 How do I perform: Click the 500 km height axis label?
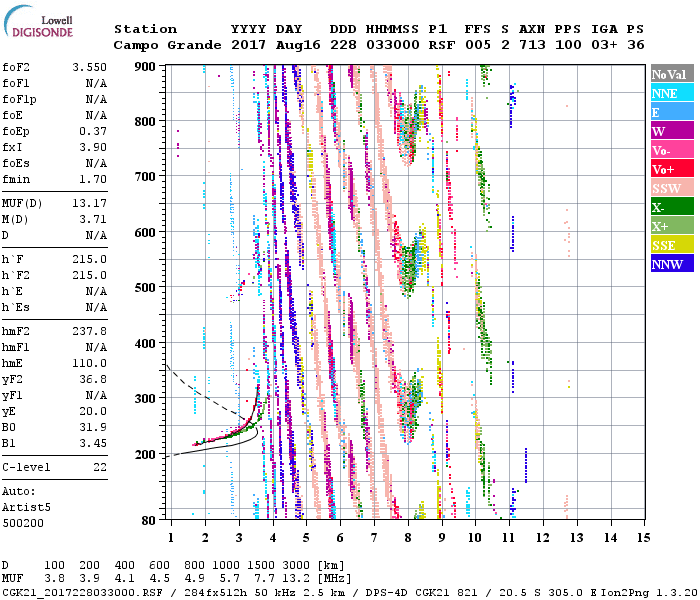(x=145, y=288)
